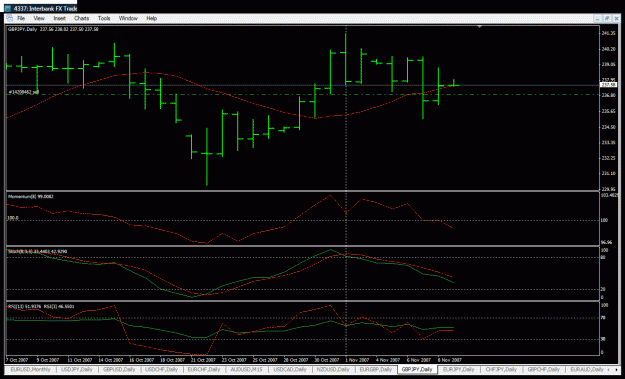Image resolution: width=625 pixels, height=379 pixels.
Task: Switch to the USDCAD,Daily chart tab
Action: (290, 369)
